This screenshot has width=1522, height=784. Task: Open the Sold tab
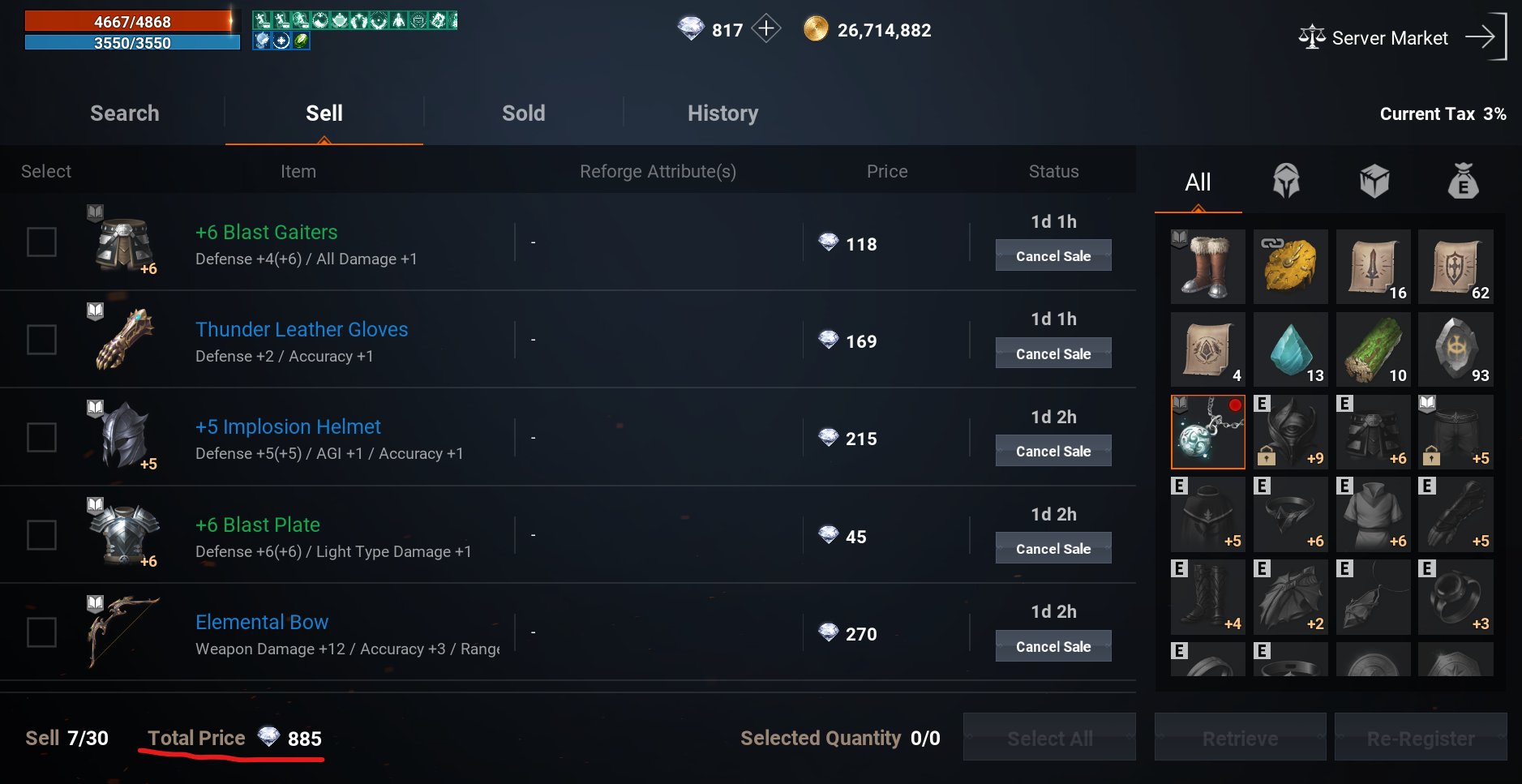(523, 114)
